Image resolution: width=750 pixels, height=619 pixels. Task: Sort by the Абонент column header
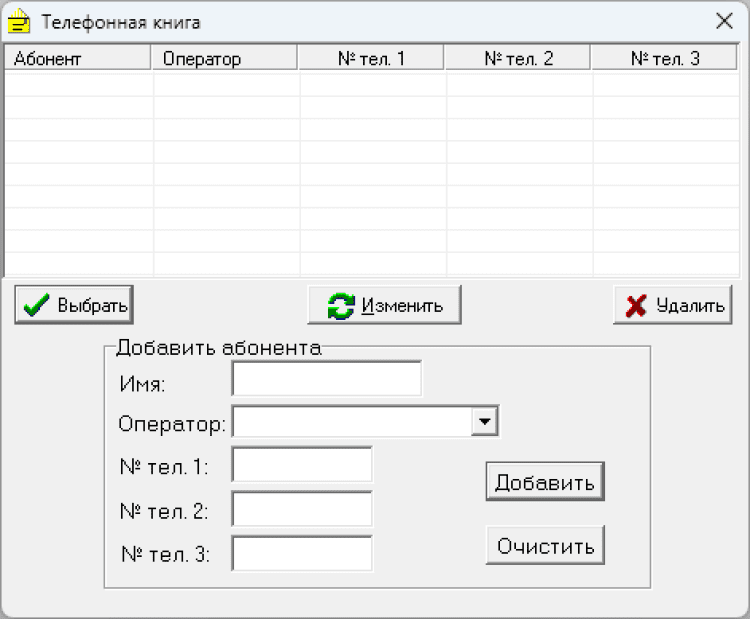point(79,59)
